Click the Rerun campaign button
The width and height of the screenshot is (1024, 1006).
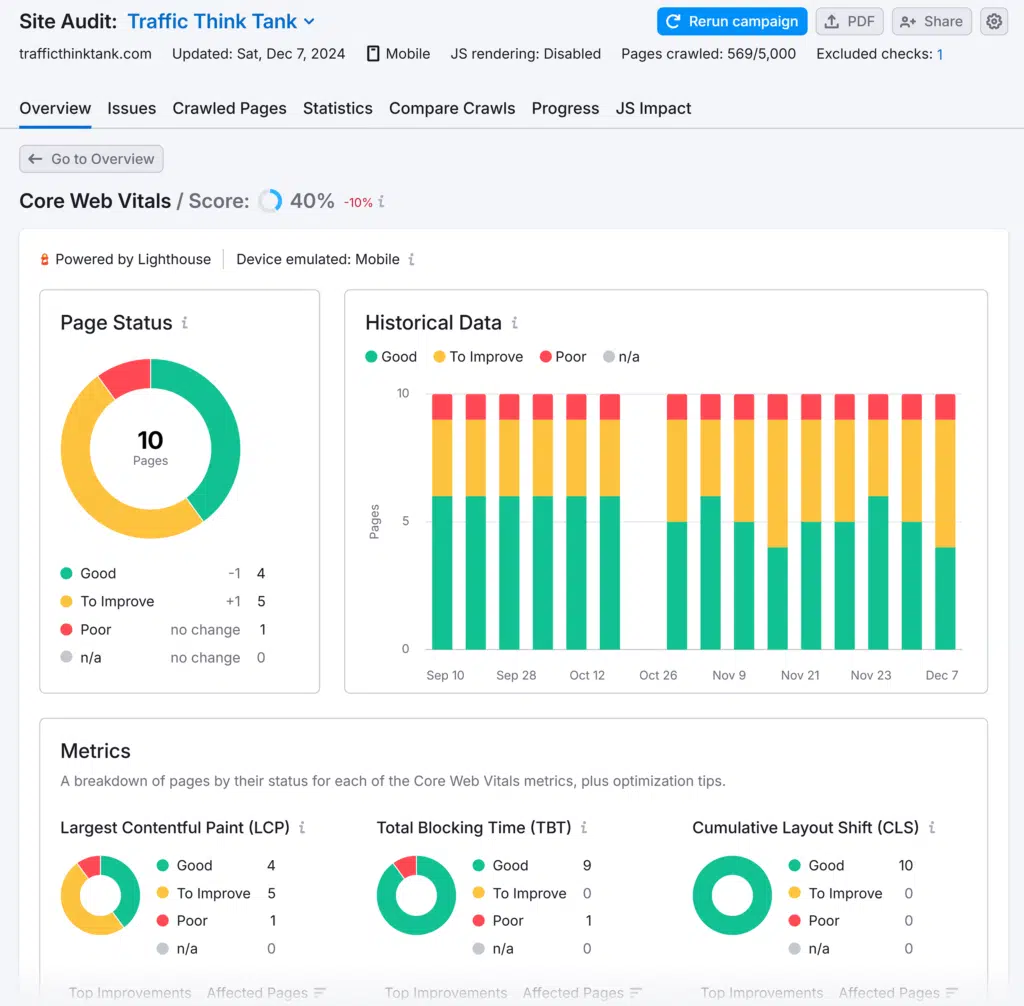tap(732, 21)
